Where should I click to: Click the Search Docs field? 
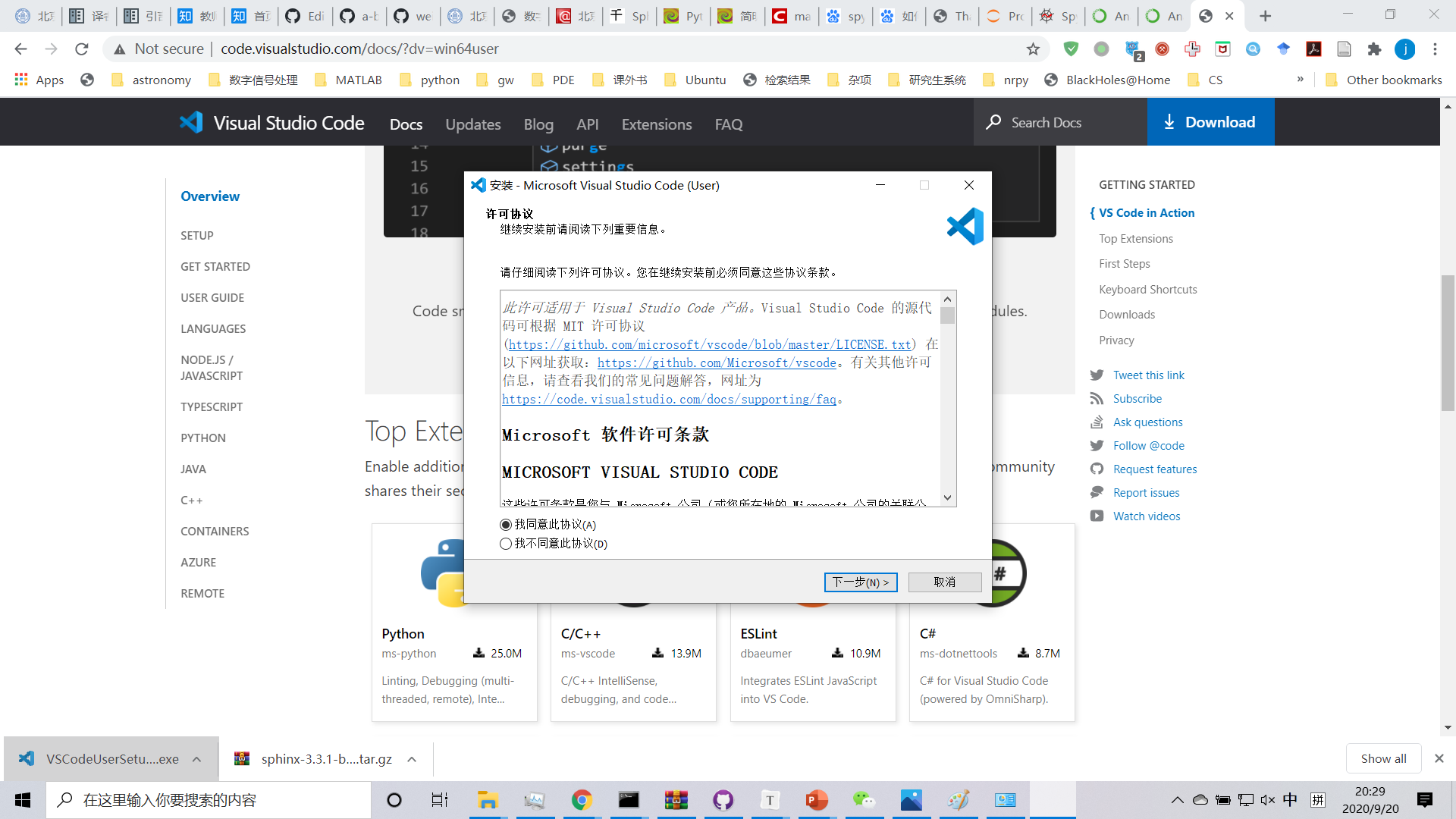point(1060,122)
